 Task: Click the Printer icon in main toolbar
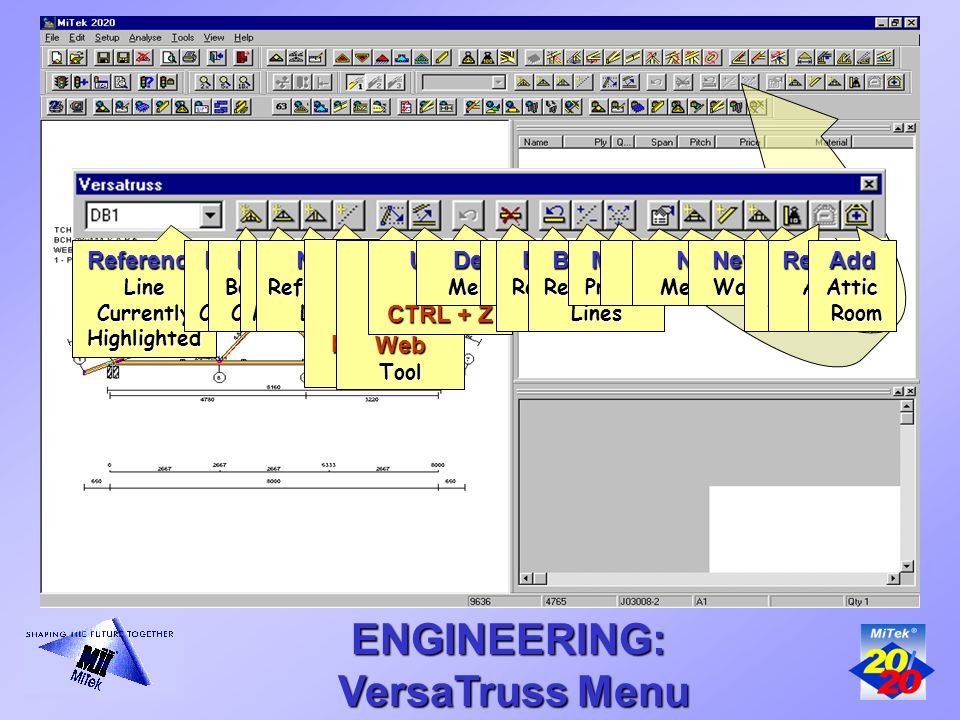coord(190,58)
